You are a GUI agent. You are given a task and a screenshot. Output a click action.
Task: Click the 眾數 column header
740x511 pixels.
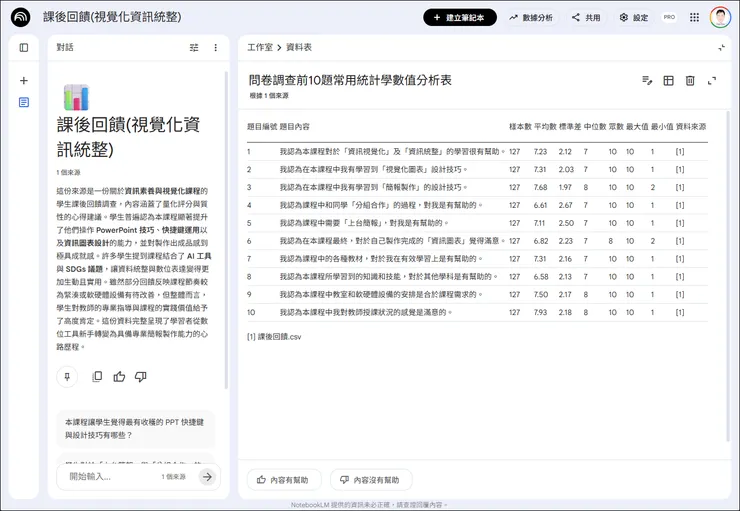pos(616,126)
